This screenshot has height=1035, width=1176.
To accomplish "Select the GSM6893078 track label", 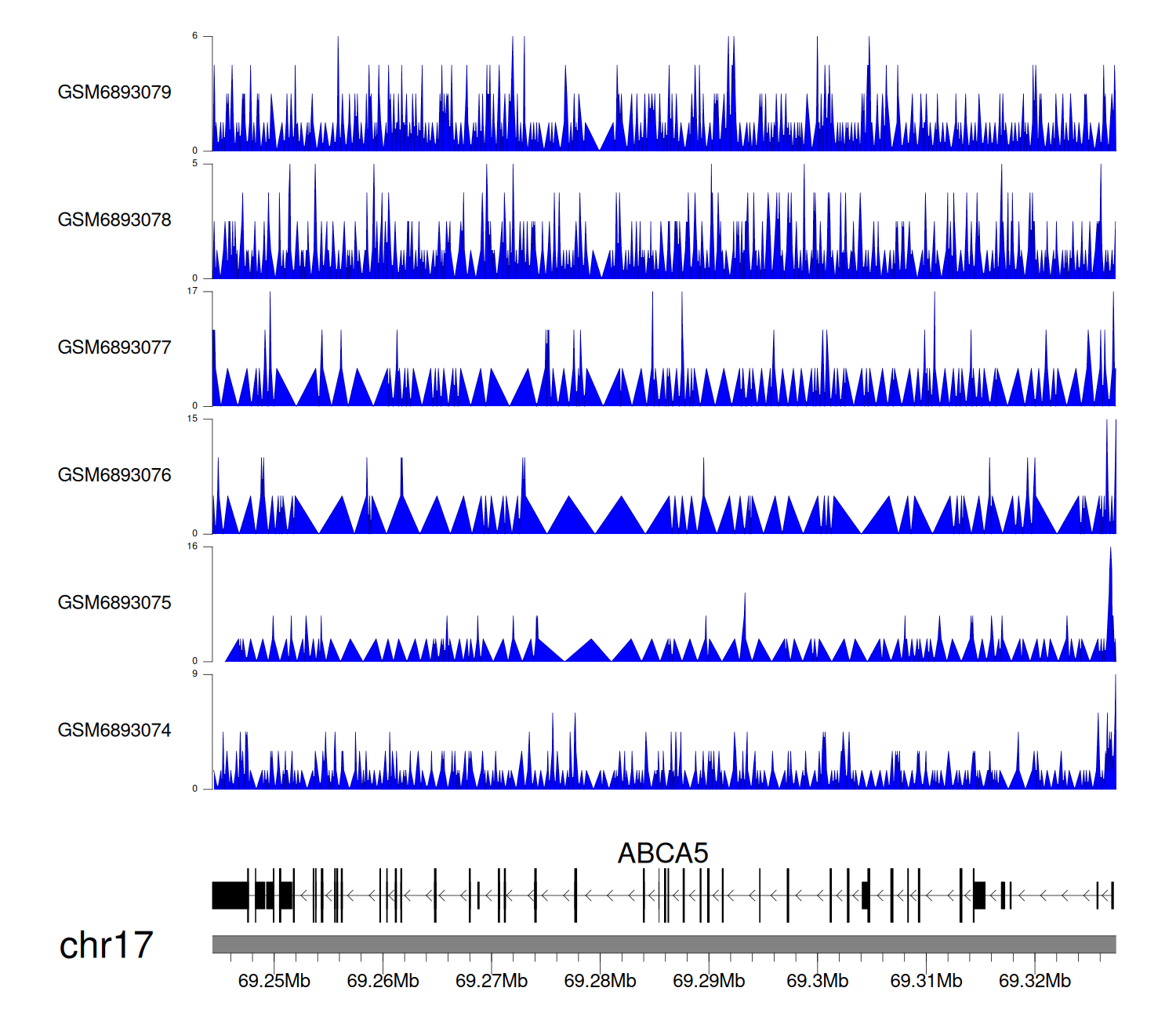I will click(x=114, y=220).
